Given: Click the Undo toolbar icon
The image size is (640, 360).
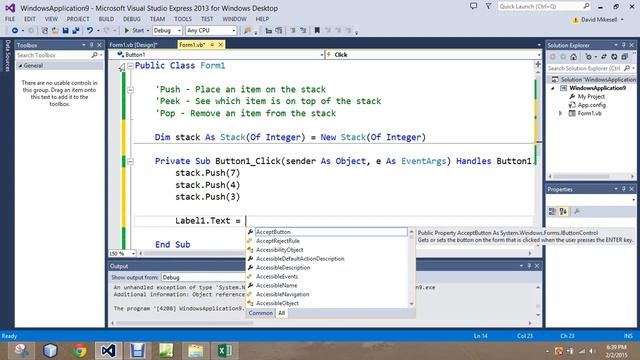Looking at the screenshot, I should click(x=89, y=31).
